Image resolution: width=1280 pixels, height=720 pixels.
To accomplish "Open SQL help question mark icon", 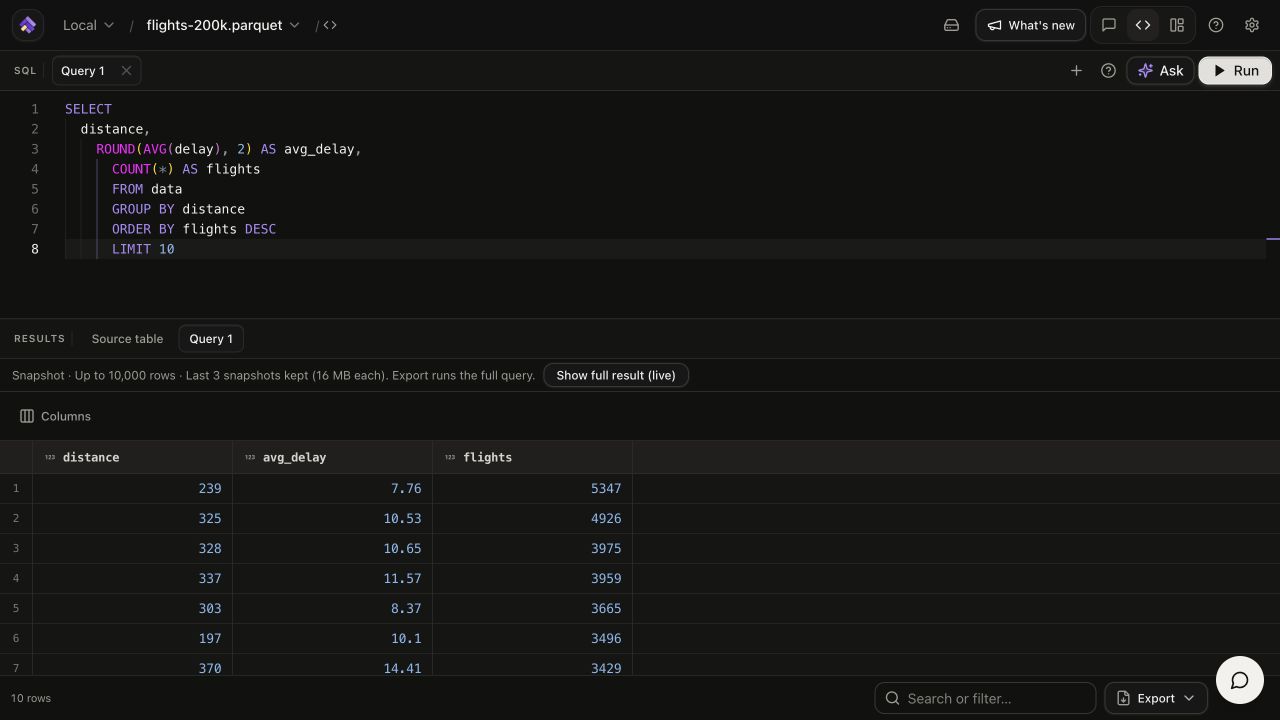I will point(1108,71).
